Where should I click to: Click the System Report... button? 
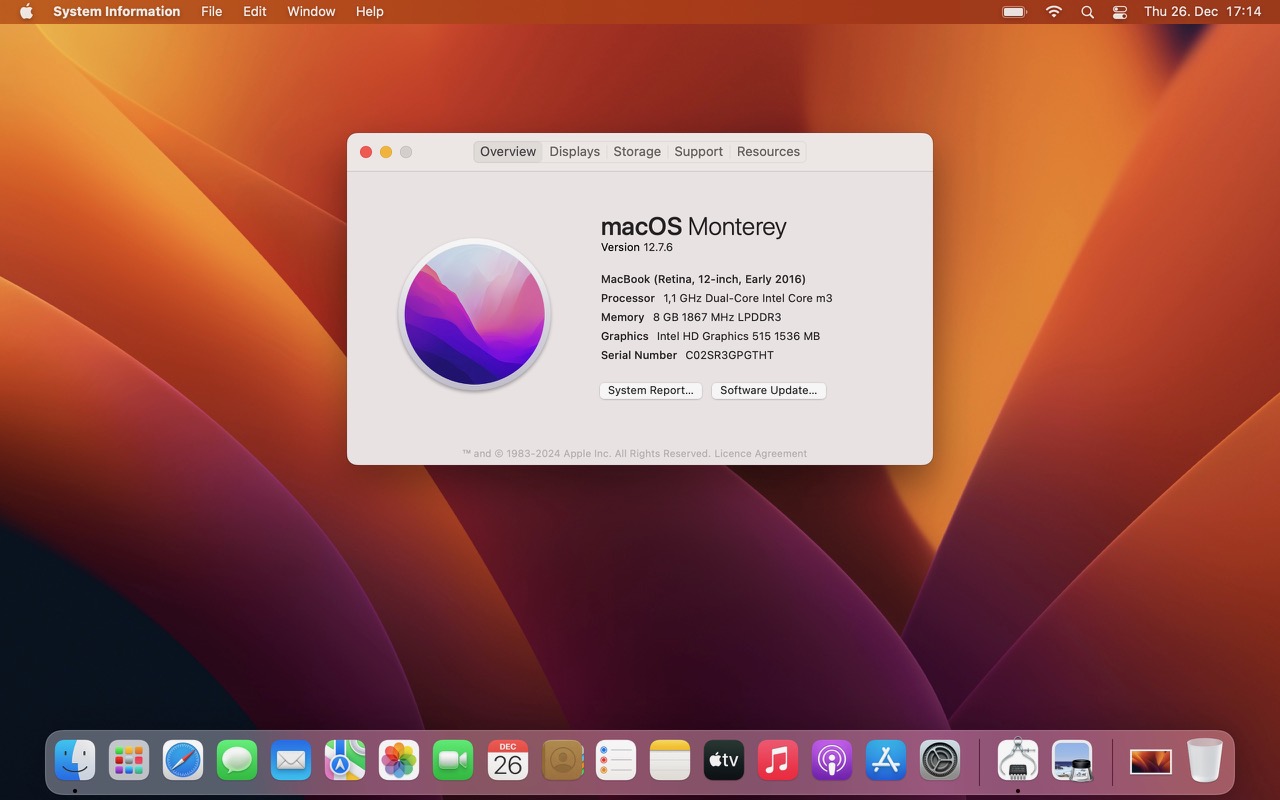coord(651,391)
